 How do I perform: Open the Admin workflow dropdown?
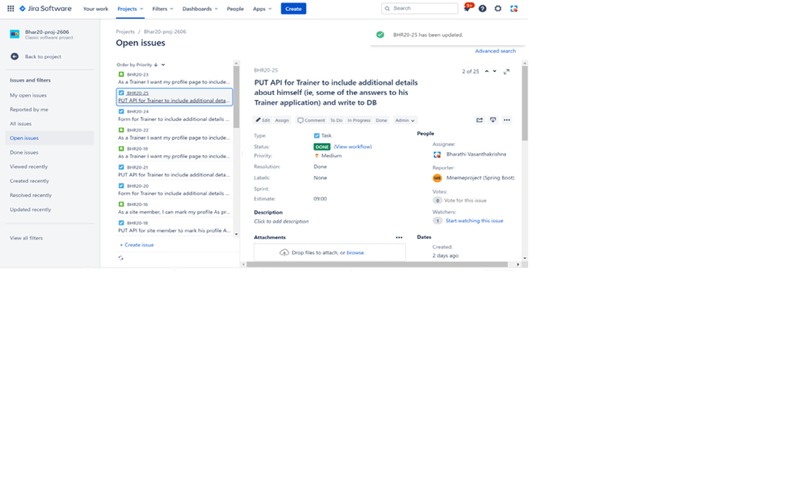point(405,120)
